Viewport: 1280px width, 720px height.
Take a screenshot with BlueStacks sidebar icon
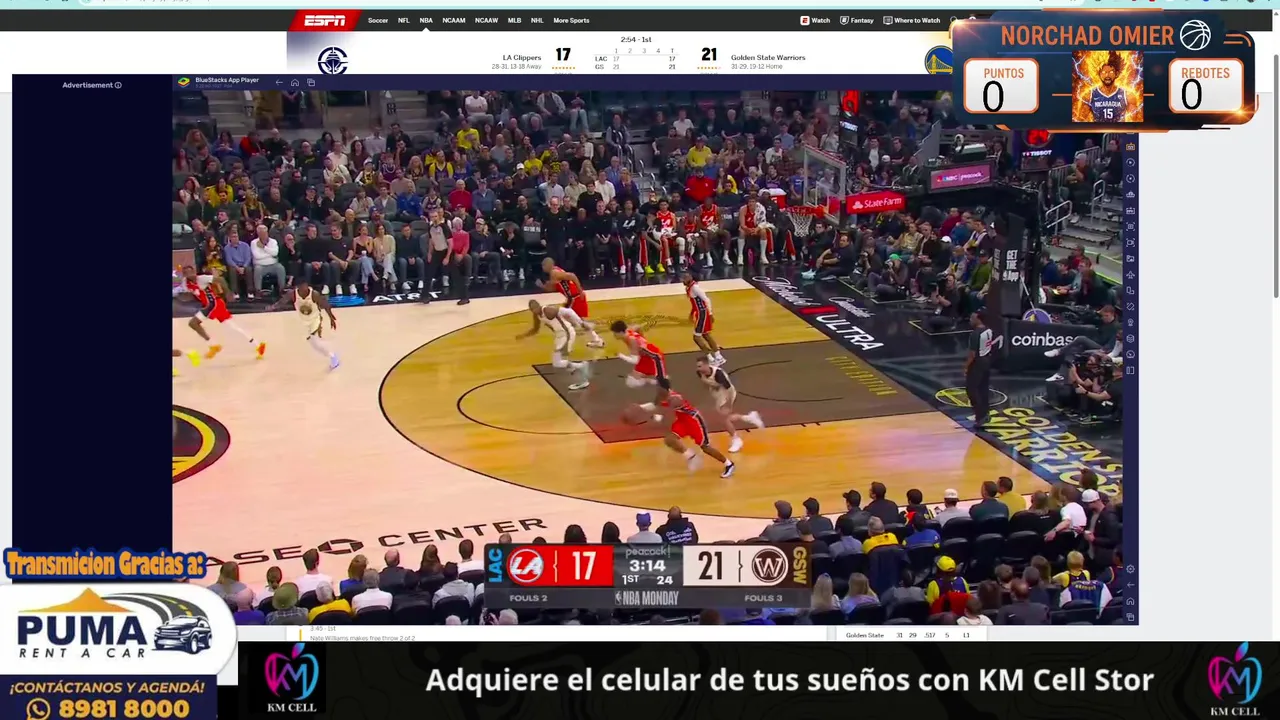tap(1130, 226)
